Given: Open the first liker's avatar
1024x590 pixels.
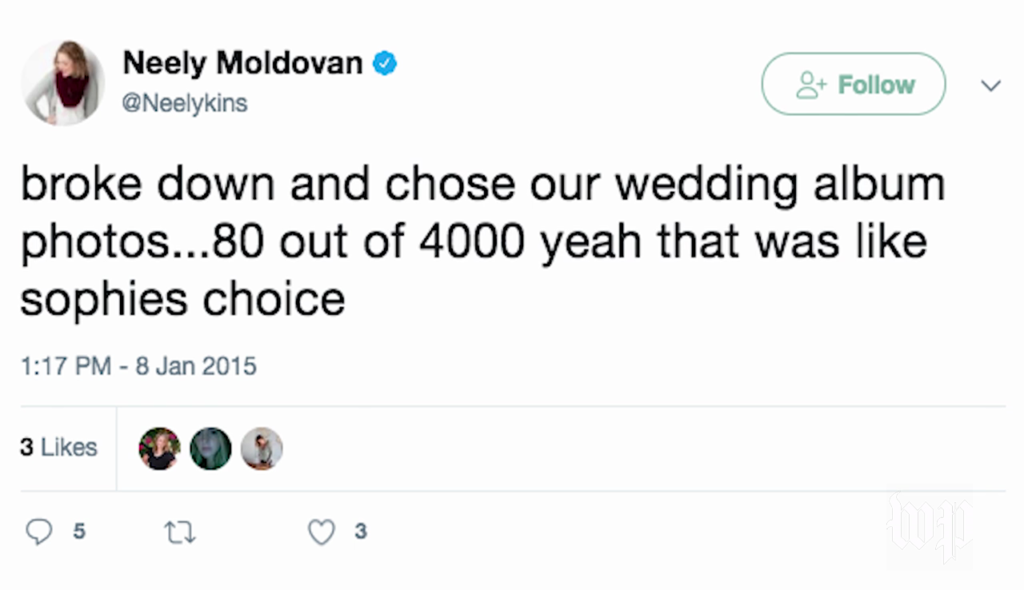Looking at the screenshot, I should (x=159, y=448).
